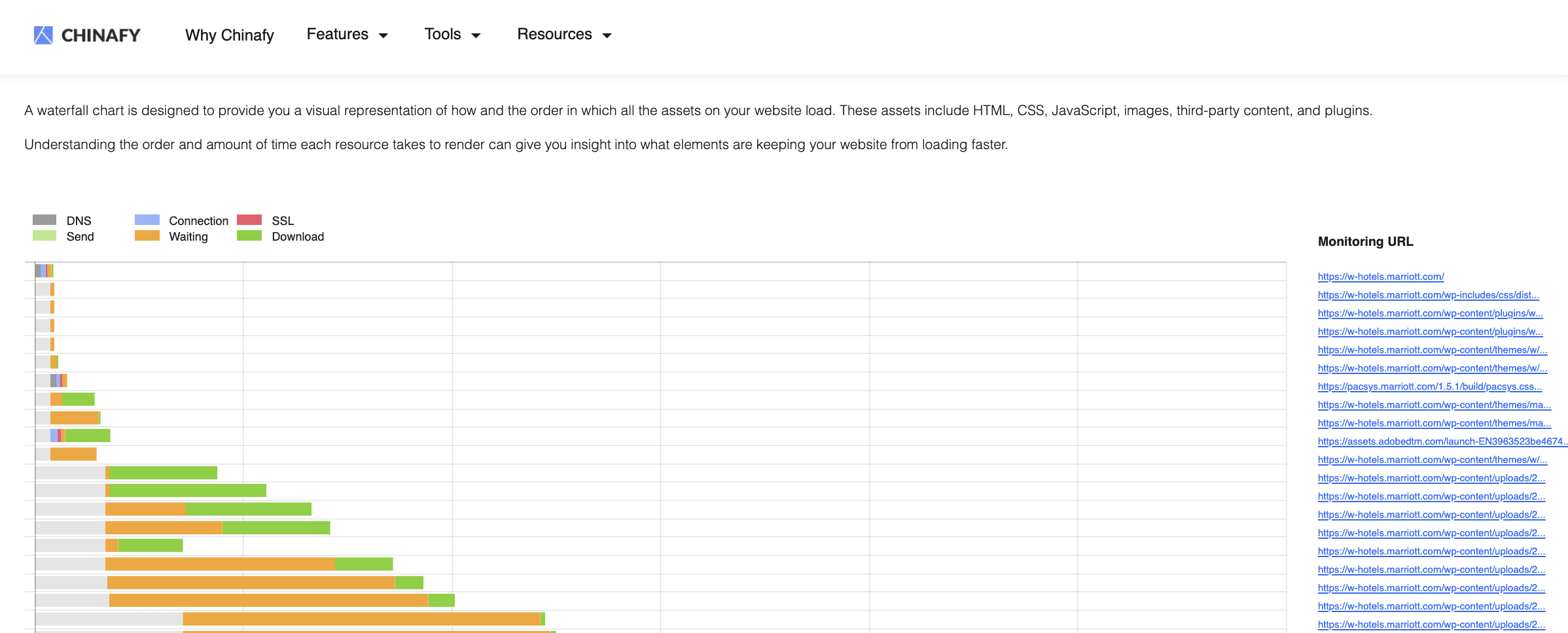This screenshot has width=1568, height=633.
Task: Open the pacsys.marriott.com CSS URL link
Action: click(1430, 386)
